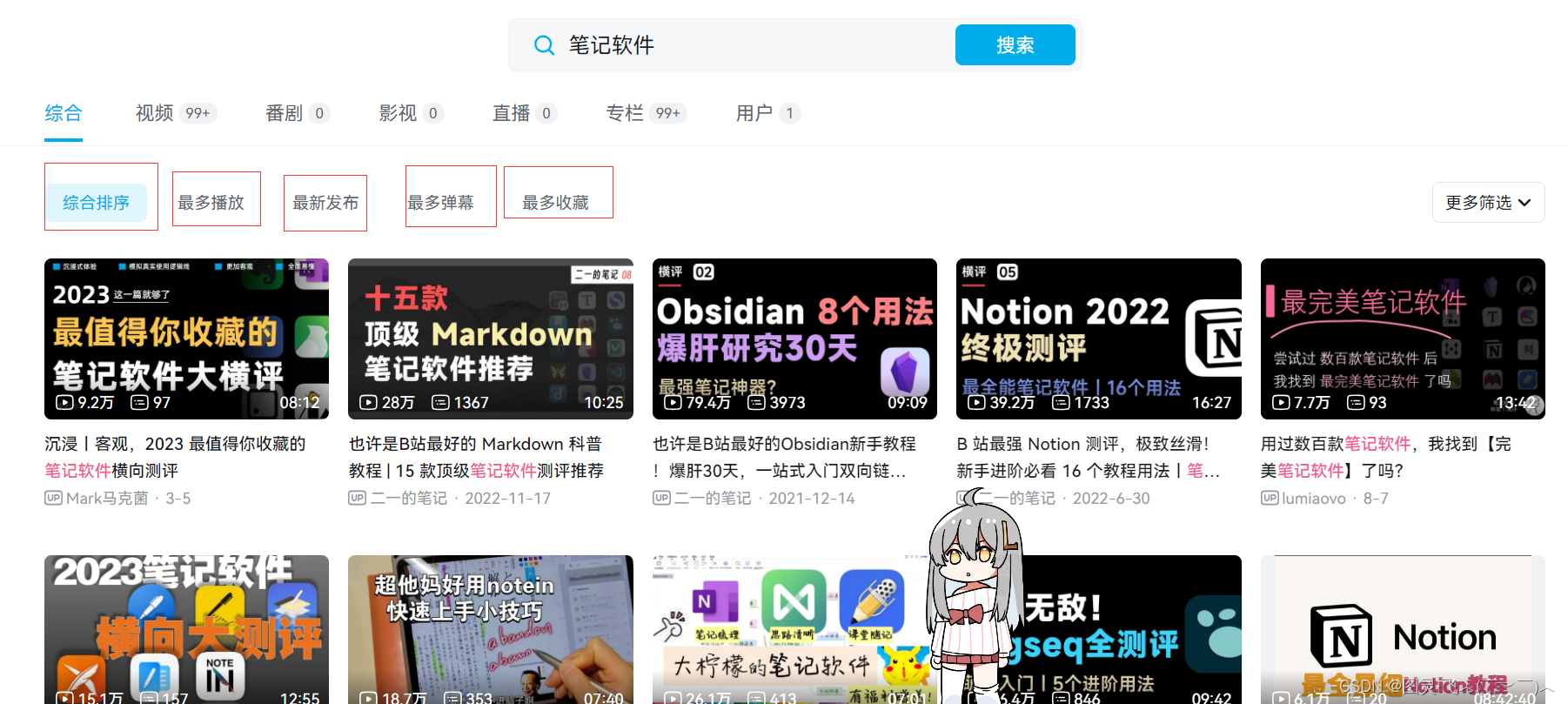Screen dimensions: 1568x704
Task: Visit uploader lumiaovo's profile
Action: tap(1314, 499)
